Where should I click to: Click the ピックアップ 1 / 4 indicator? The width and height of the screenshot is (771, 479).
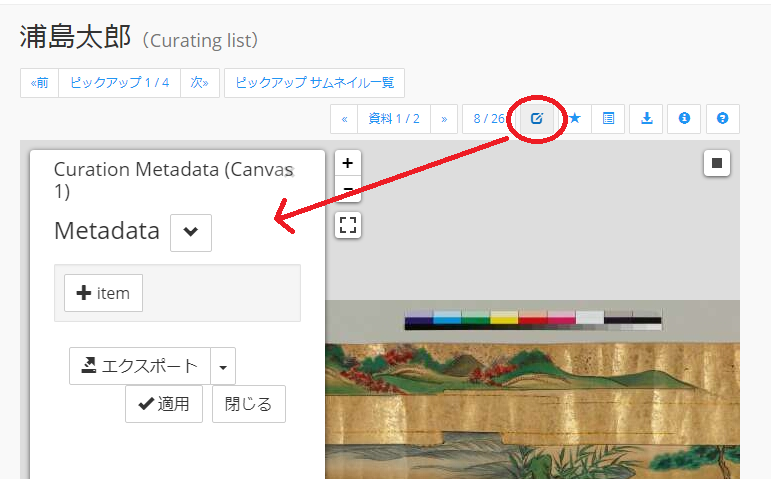tap(119, 83)
